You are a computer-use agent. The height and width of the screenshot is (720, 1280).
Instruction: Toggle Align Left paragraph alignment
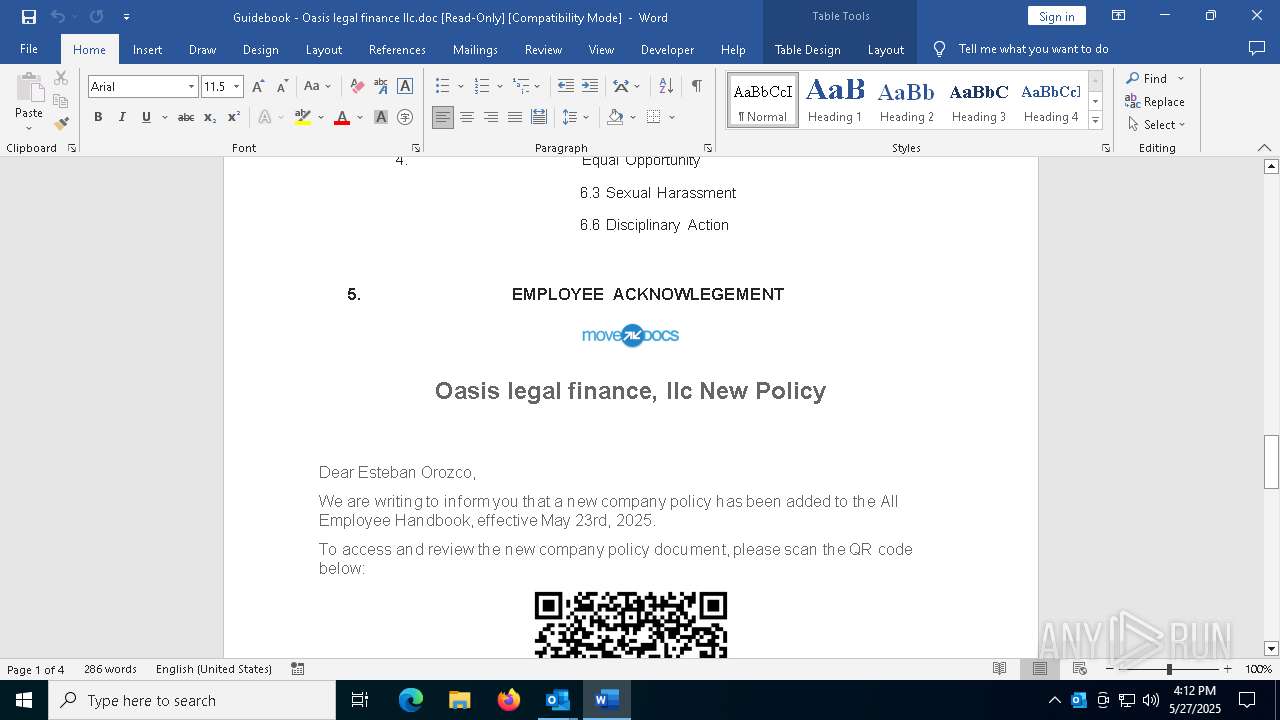pos(443,117)
